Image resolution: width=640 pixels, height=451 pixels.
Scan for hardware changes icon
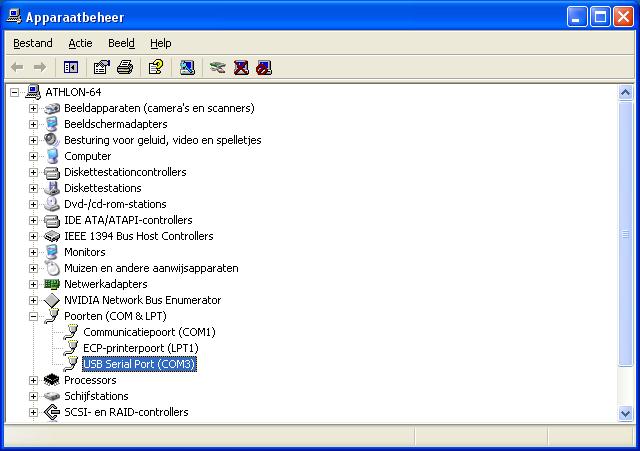pyautogui.click(x=187, y=67)
